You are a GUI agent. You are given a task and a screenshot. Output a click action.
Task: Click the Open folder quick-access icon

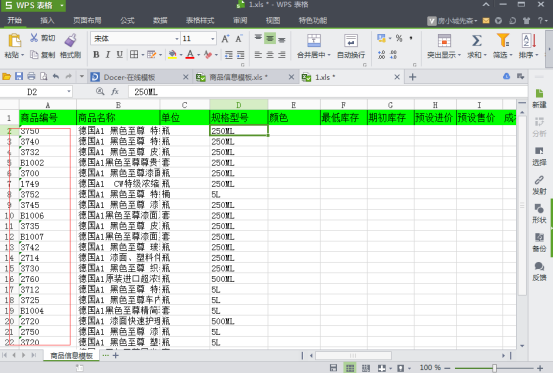6,77
